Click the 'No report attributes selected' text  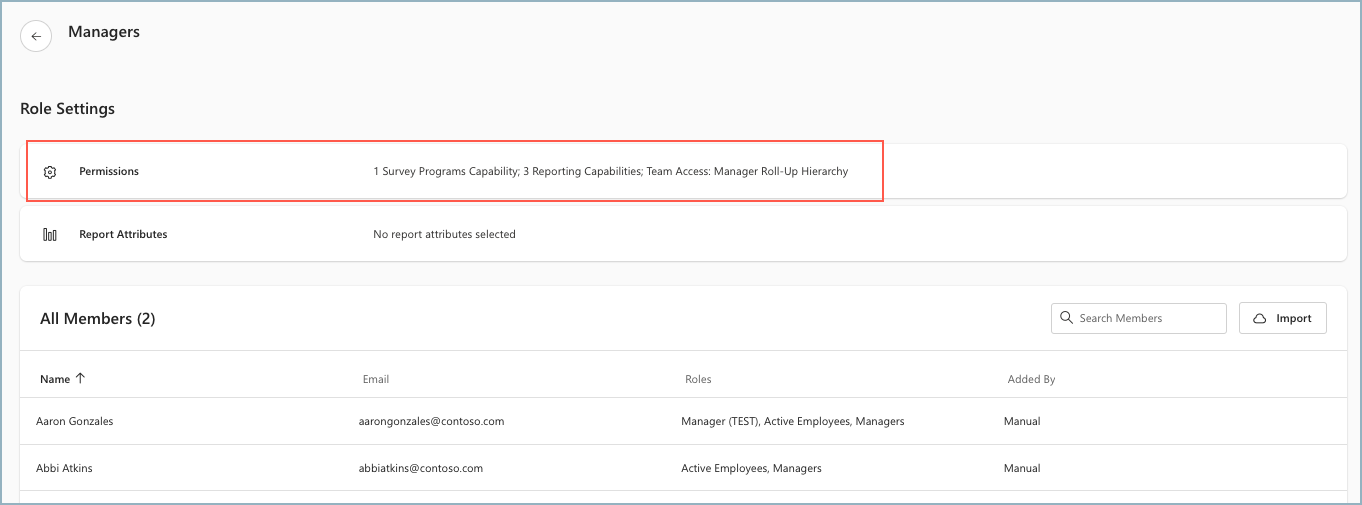pos(444,235)
